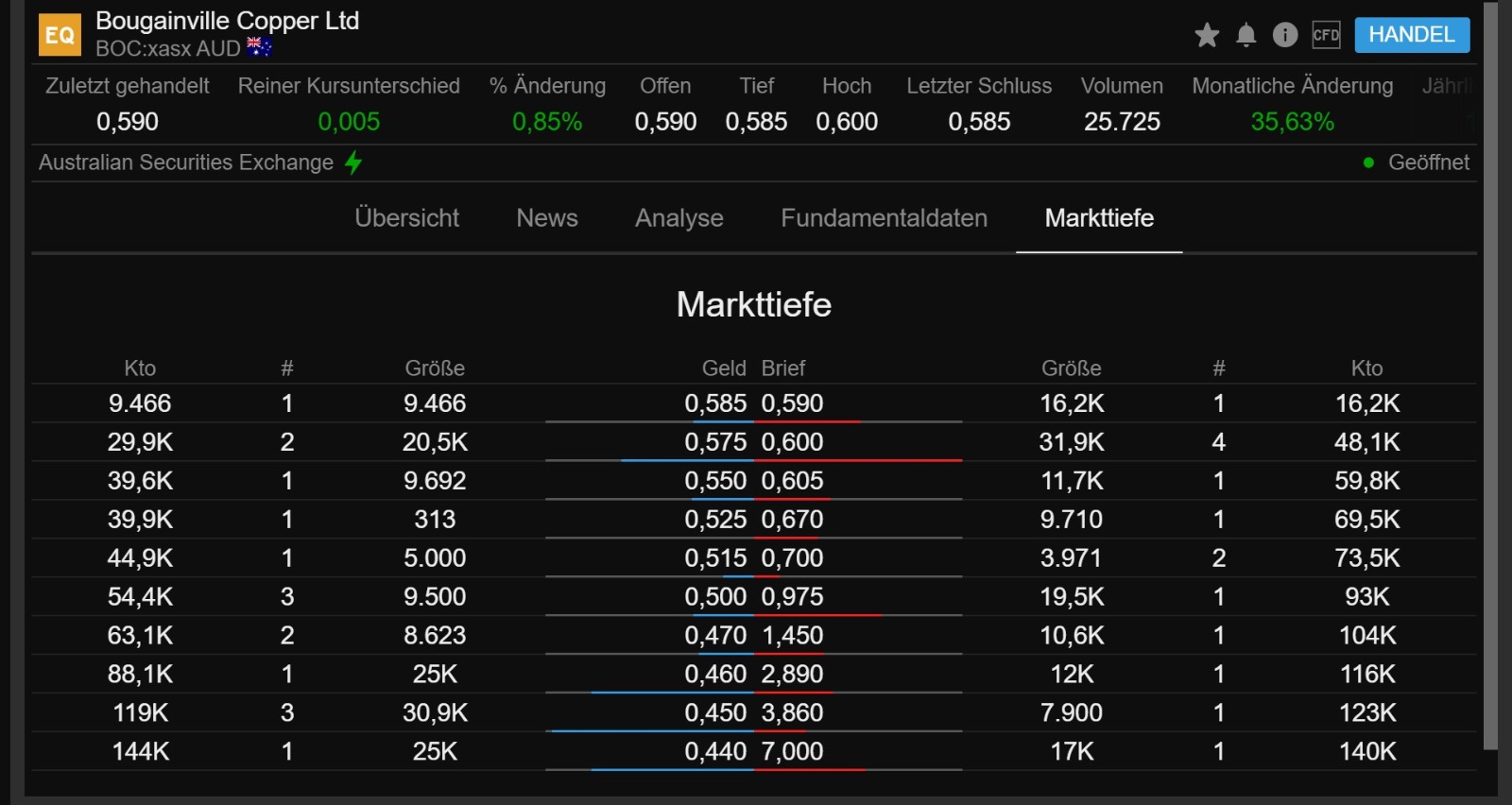Click bid size 20,5K
The height and width of the screenshot is (805, 1512).
coord(435,442)
